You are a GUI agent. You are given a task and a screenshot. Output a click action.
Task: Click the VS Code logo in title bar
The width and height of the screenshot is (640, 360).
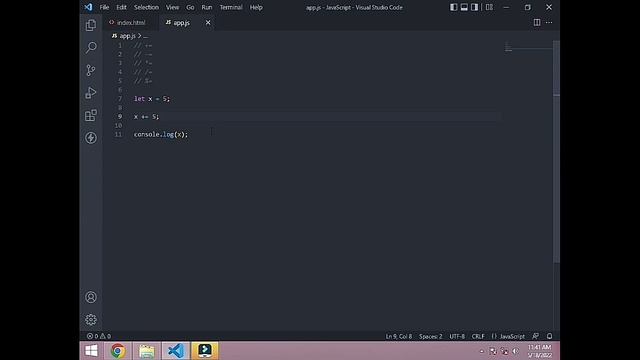[x=89, y=7]
